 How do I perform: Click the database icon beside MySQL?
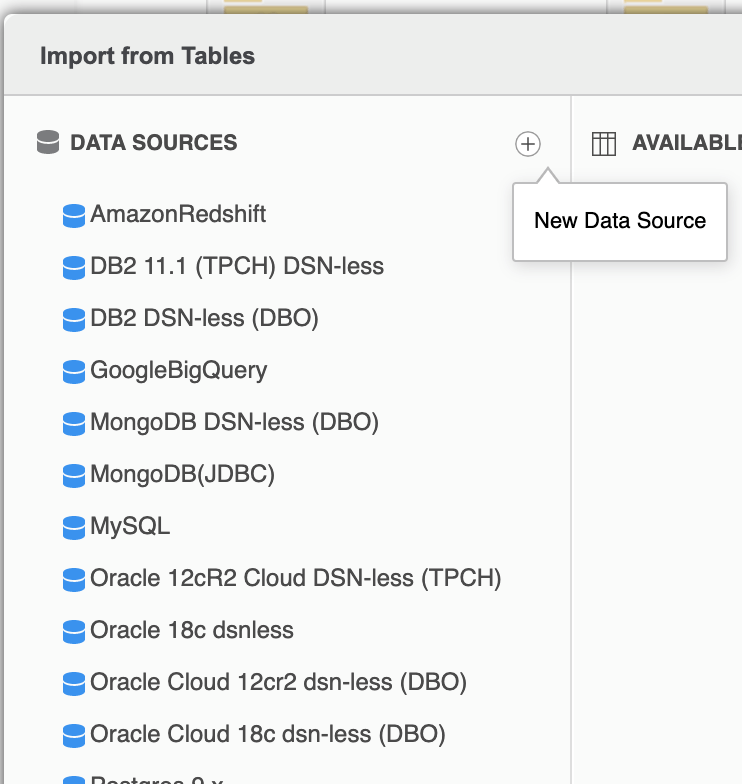(74, 528)
